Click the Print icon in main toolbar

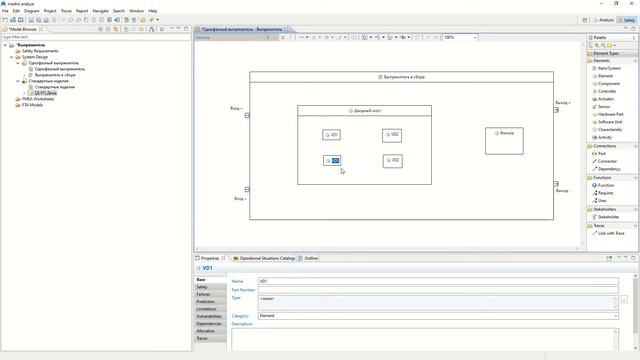(x=46, y=20)
